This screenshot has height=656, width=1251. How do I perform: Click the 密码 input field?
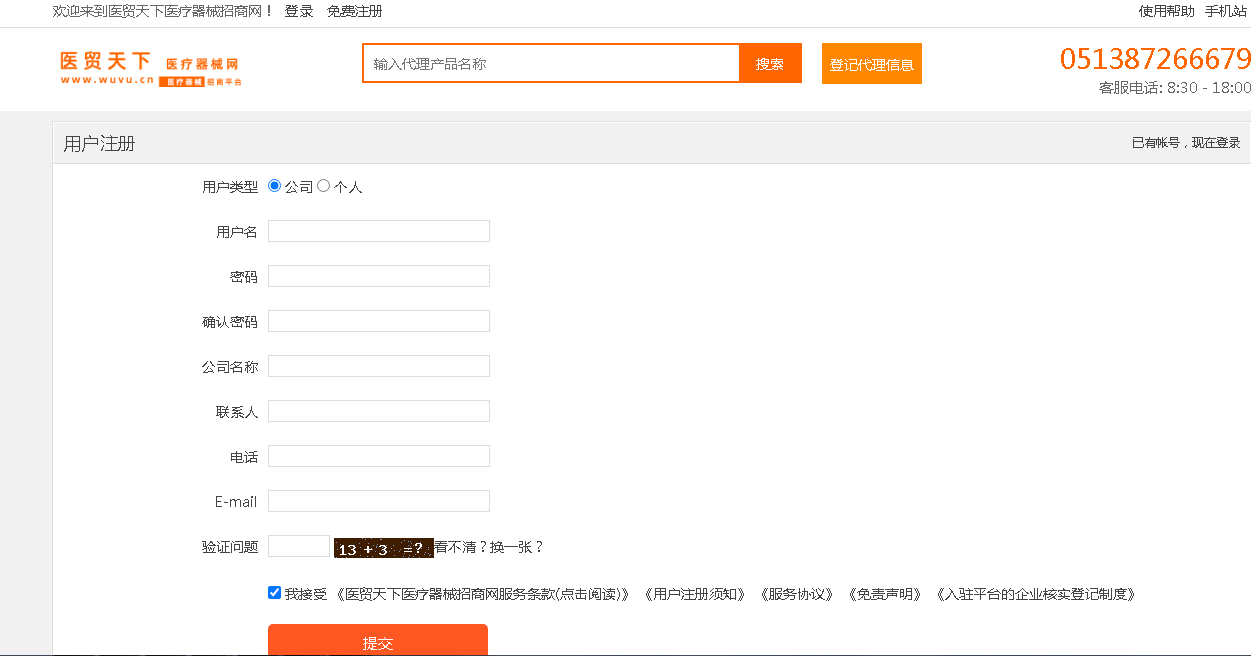coord(379,276)
